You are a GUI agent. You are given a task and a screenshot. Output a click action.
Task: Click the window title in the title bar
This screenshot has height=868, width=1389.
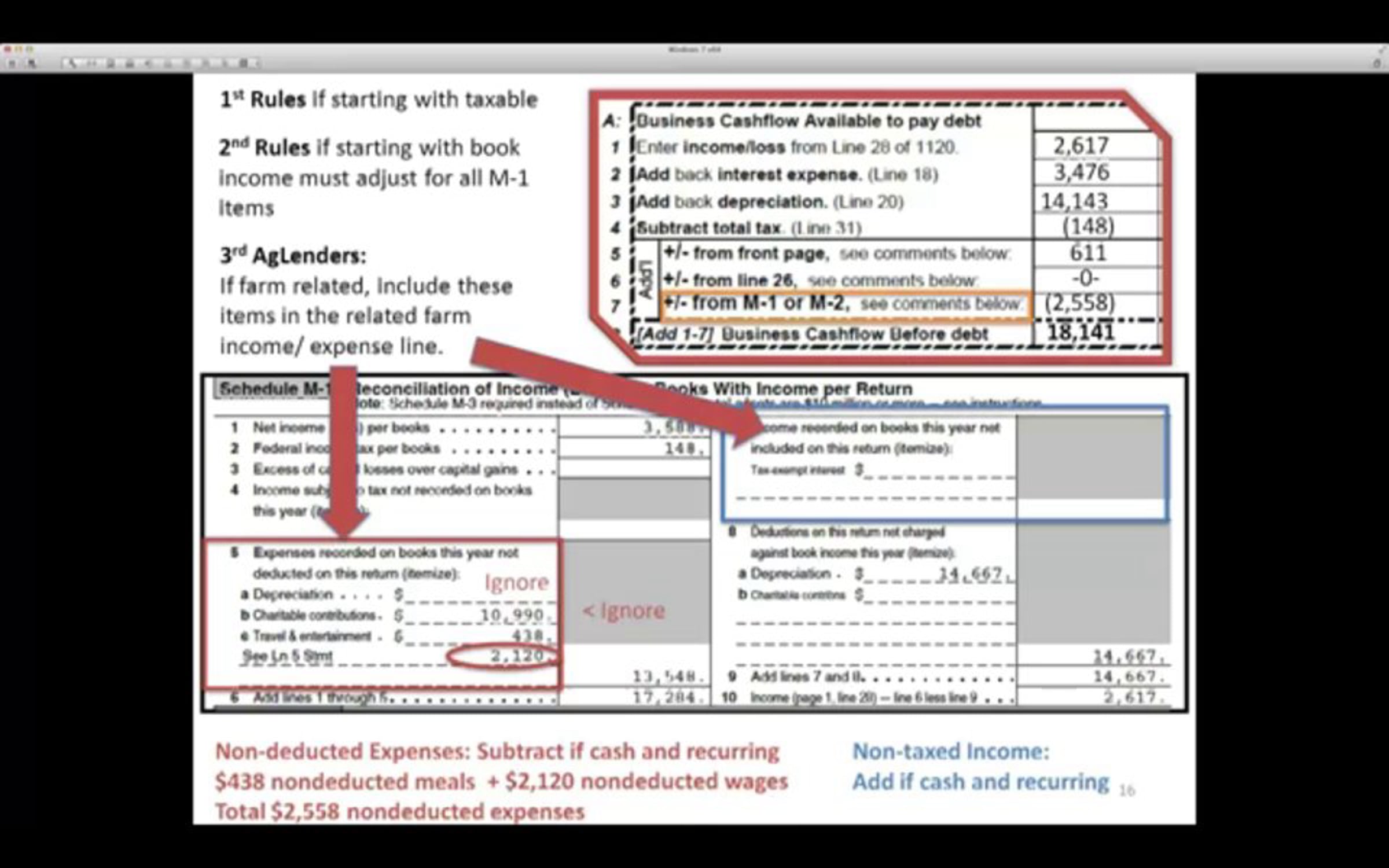(694, 50)
